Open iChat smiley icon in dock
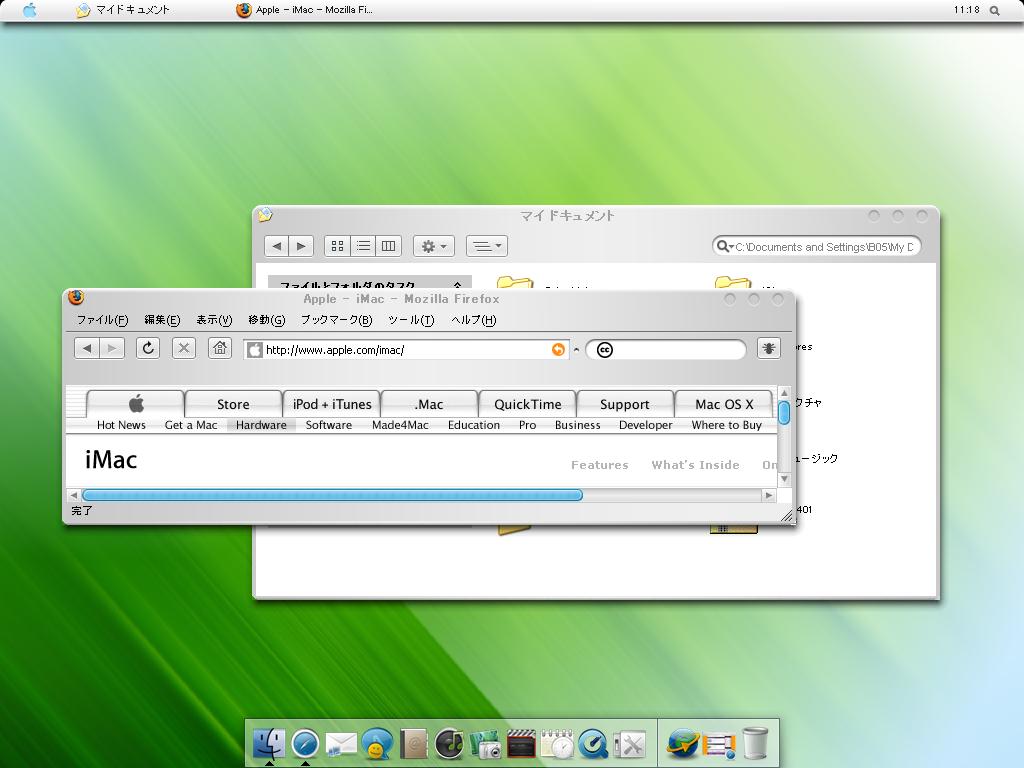The height and width of the screenshot is (768, 1024). (377, 744)
